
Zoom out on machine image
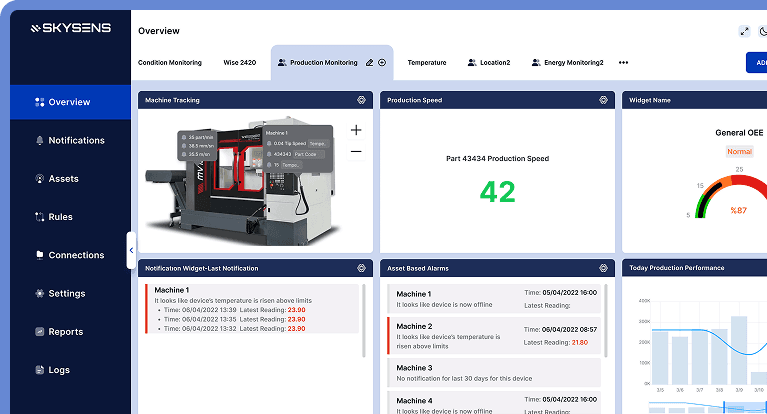[x=356, y=152]
